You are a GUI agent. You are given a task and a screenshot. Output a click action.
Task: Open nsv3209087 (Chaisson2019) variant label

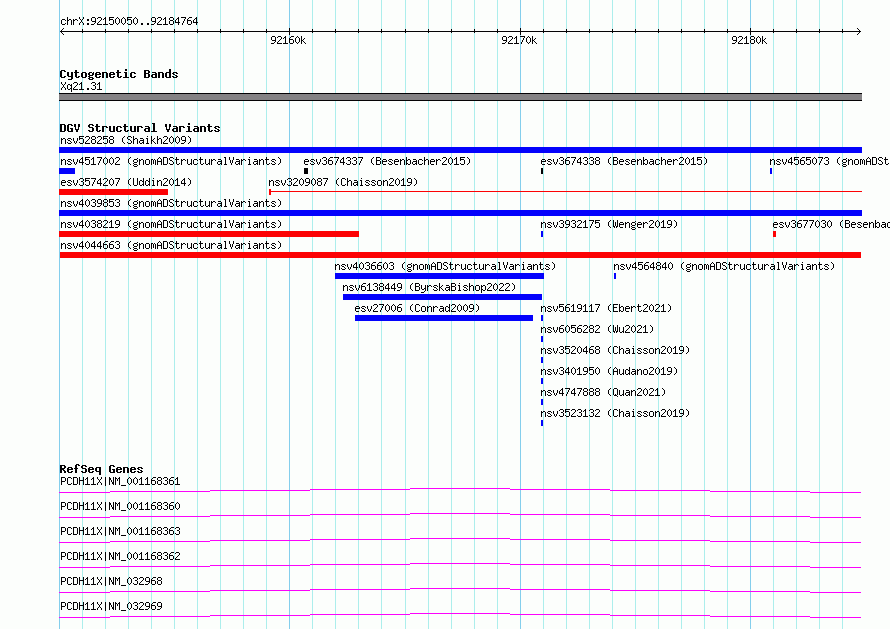[x=343, y=182]
